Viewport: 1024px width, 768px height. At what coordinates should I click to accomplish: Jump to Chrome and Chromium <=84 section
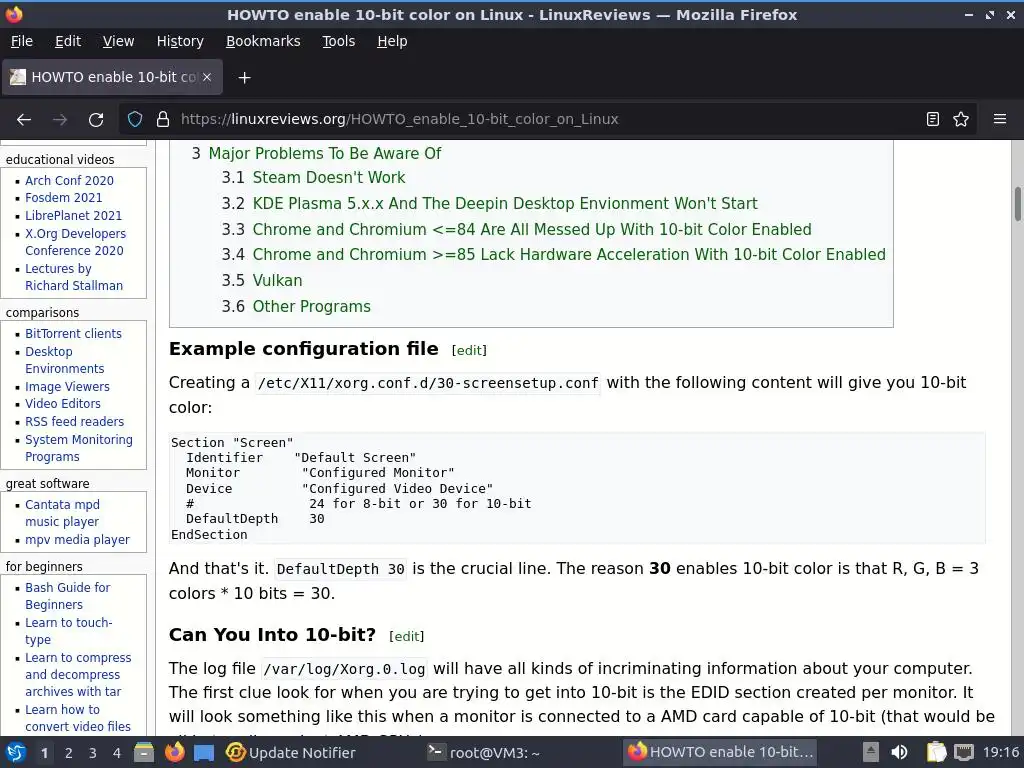tap(532, 230)
